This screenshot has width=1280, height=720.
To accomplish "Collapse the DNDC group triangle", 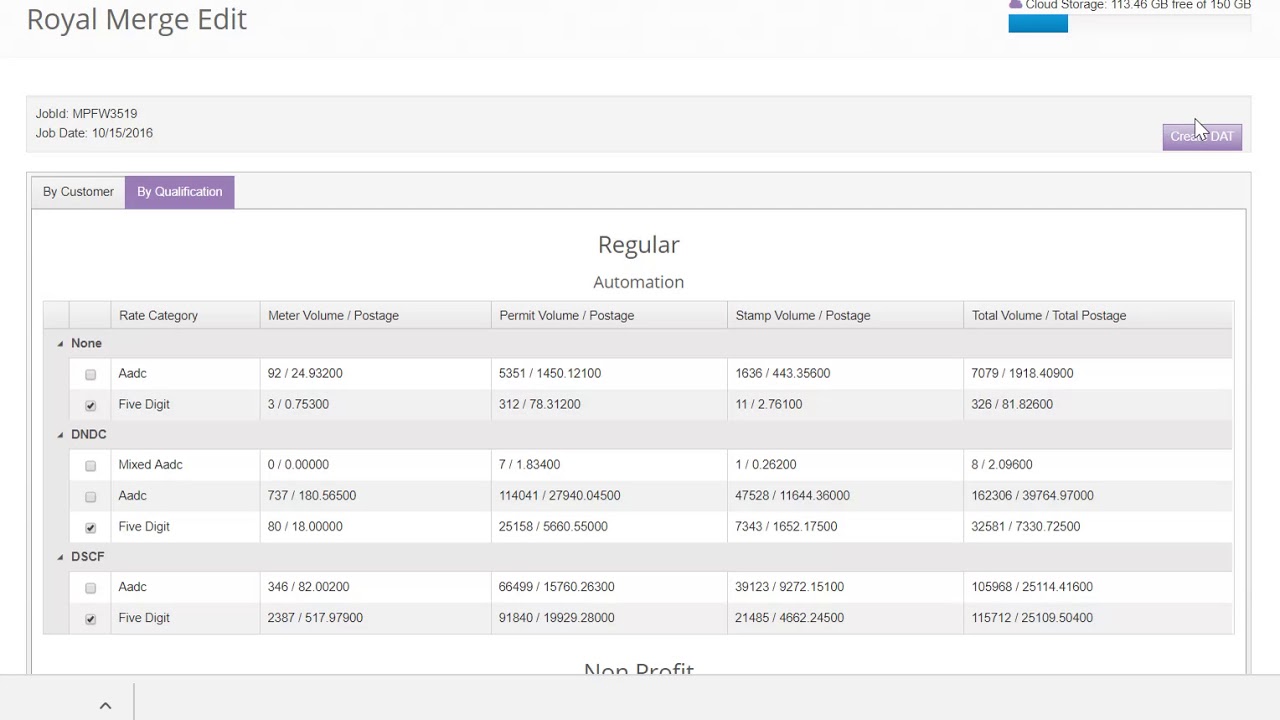I will click(60, 435).
